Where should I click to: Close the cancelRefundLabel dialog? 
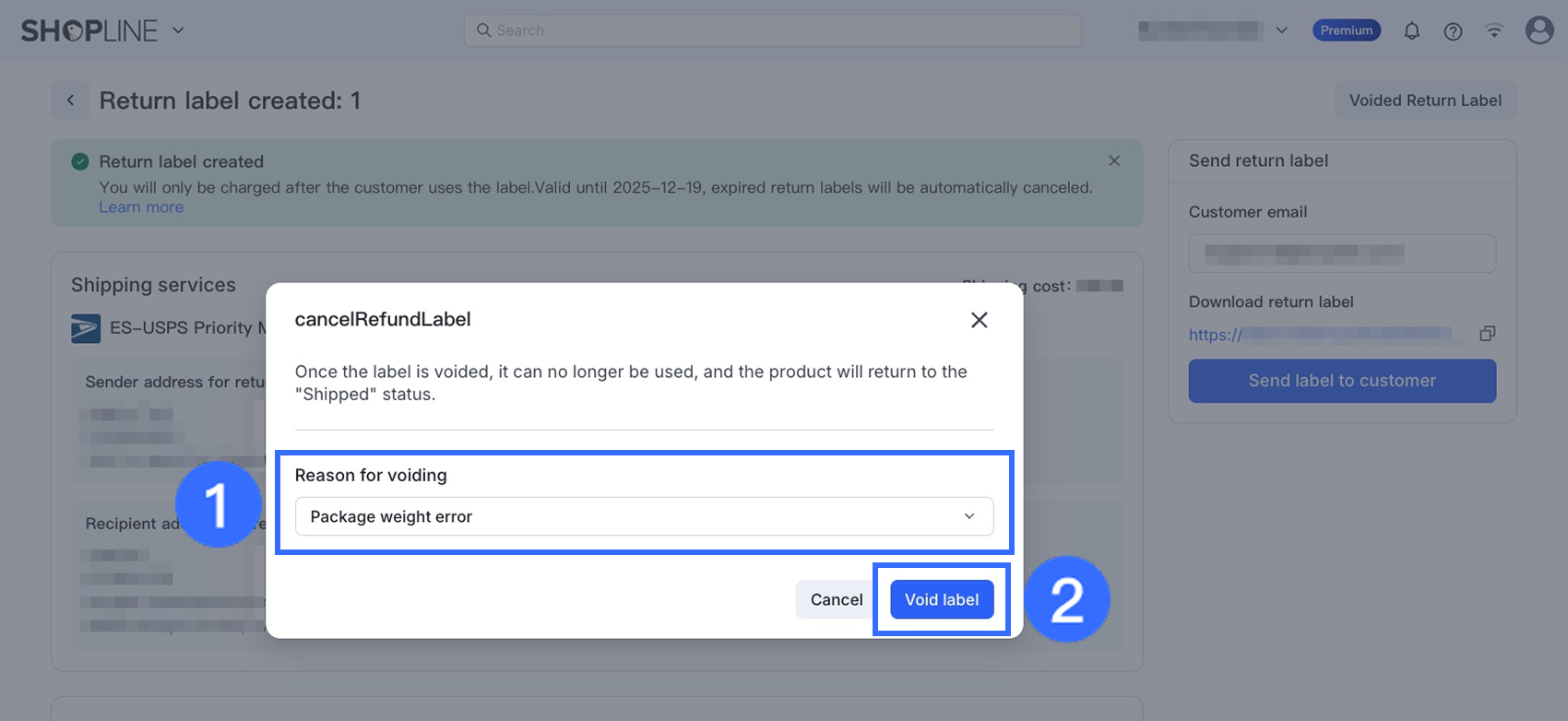[x=979, y=320]
